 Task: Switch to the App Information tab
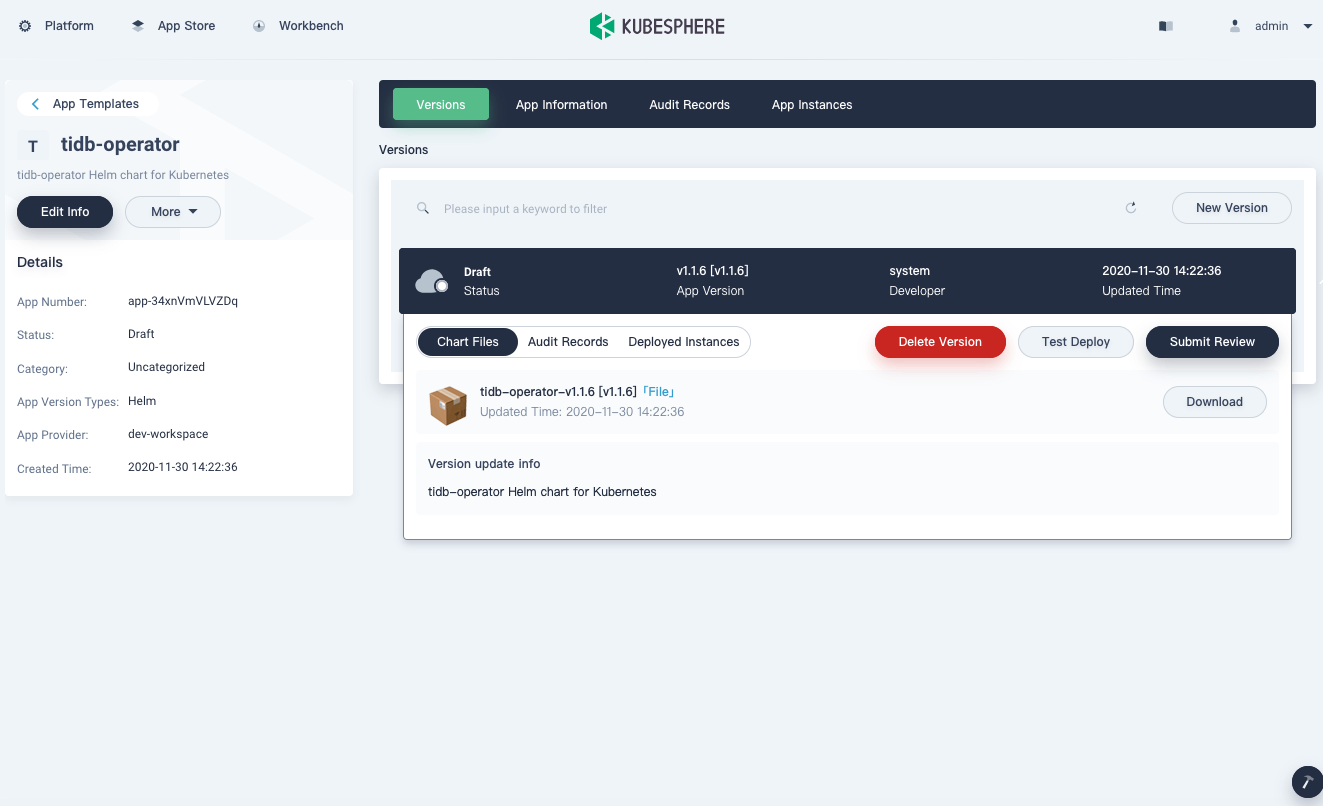pos(561,105)
